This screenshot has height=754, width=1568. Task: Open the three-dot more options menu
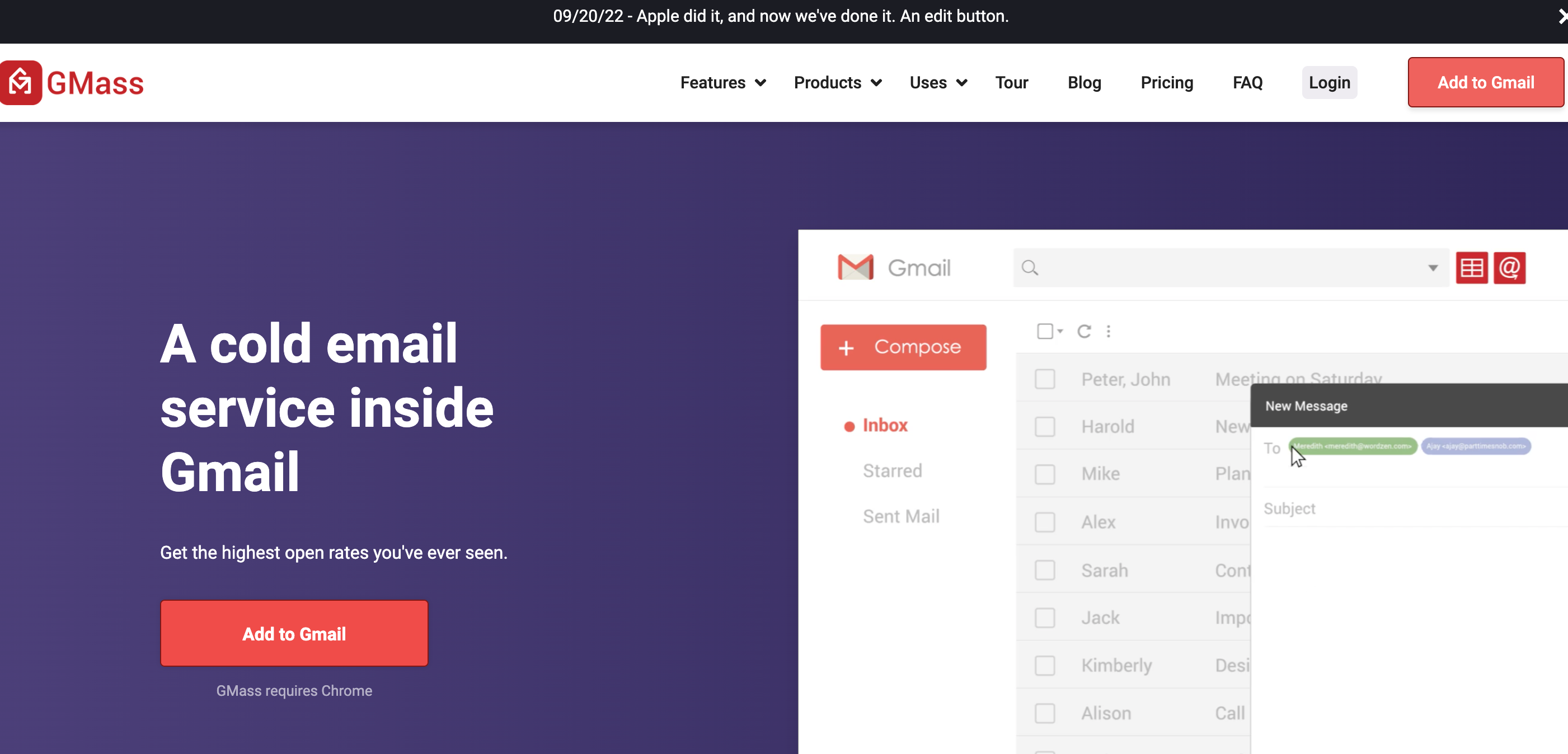tap(1109, 331)
